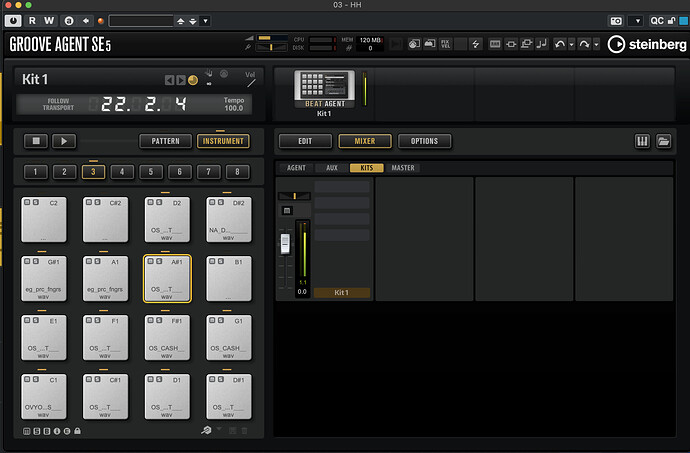The image size is (690, 453).
Task: Select pad group 1
Action: [35, 172]
